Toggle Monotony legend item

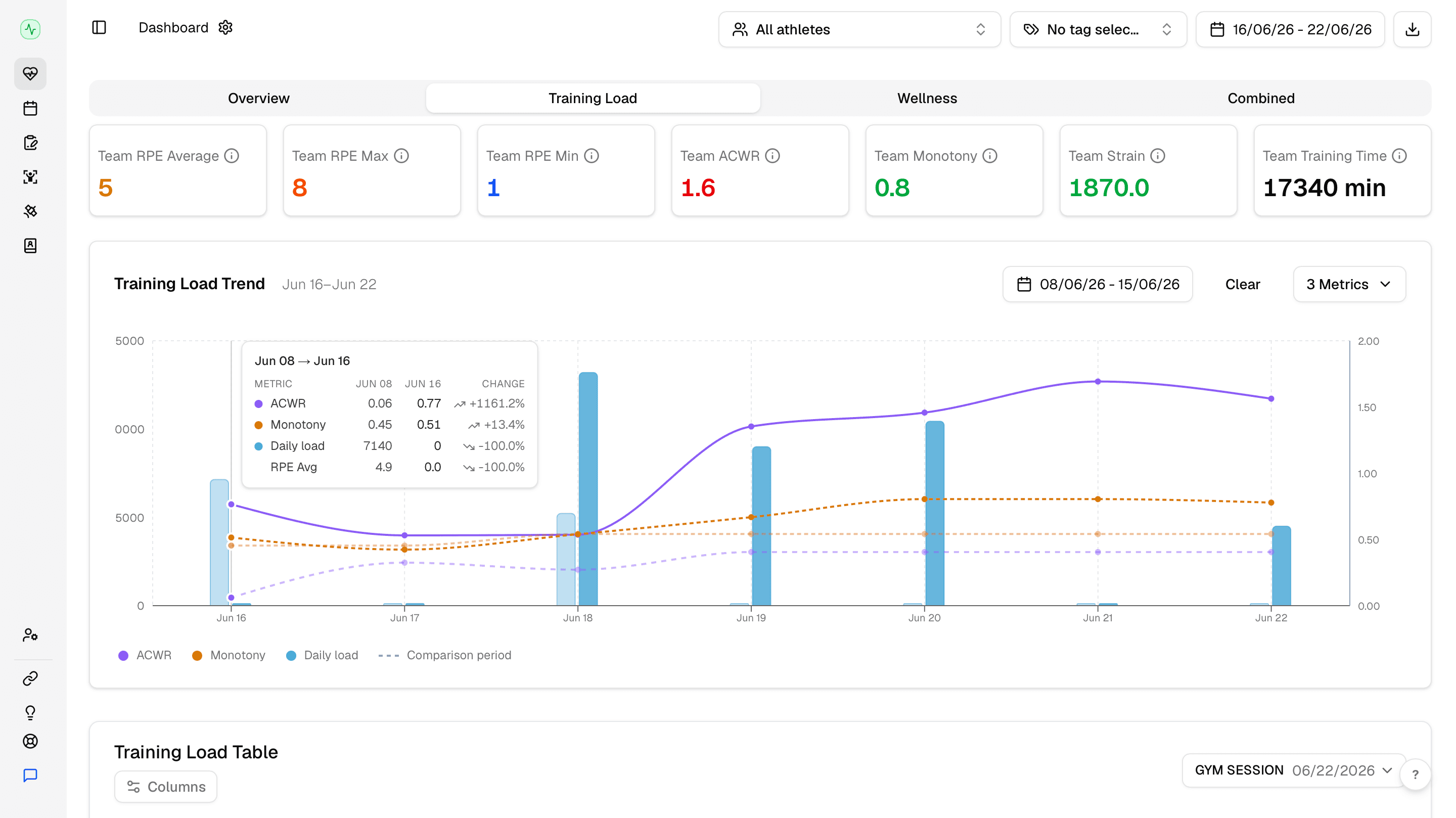coord(229,655)
